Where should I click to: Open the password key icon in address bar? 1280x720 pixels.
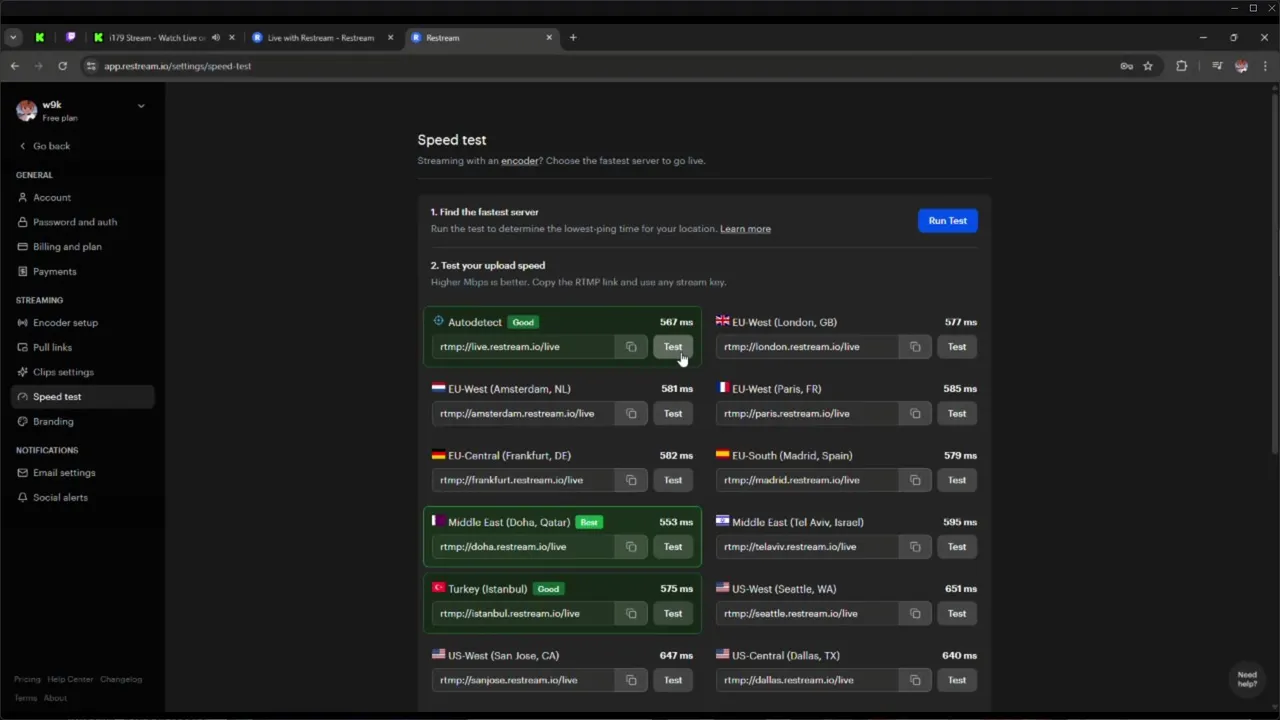pyautogui.click(x=1127, y=66)
